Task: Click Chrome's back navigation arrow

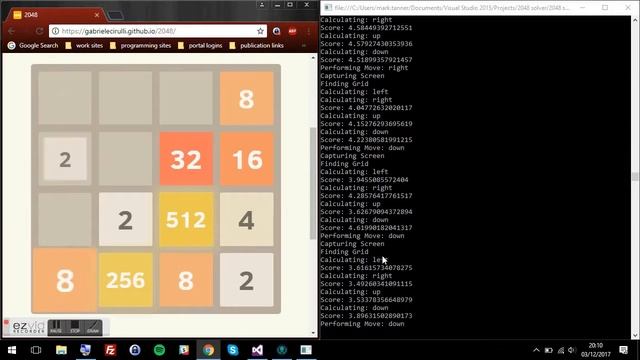Action: click(11, 31)
